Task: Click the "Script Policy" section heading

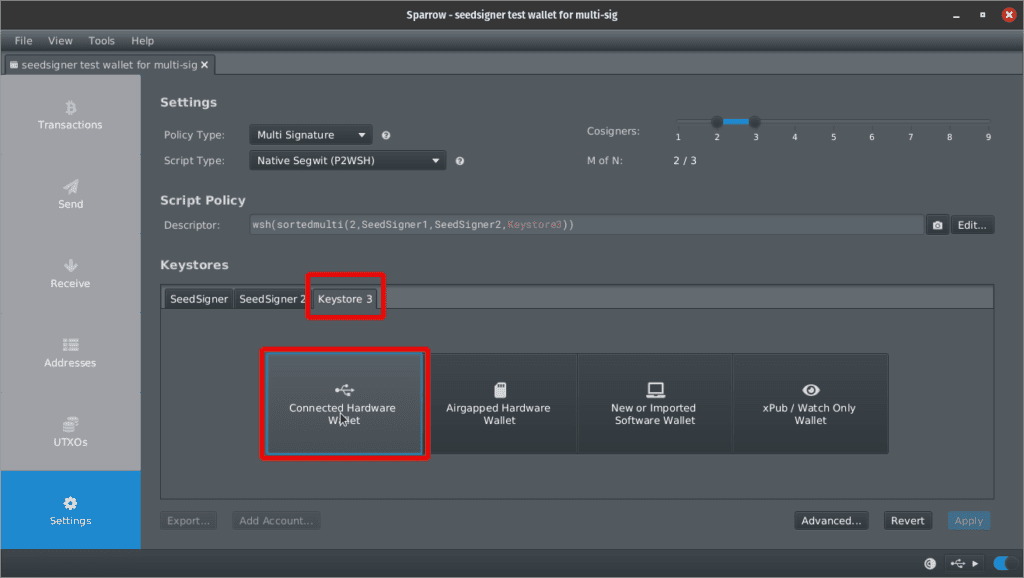Action: (x=203, y=201)
